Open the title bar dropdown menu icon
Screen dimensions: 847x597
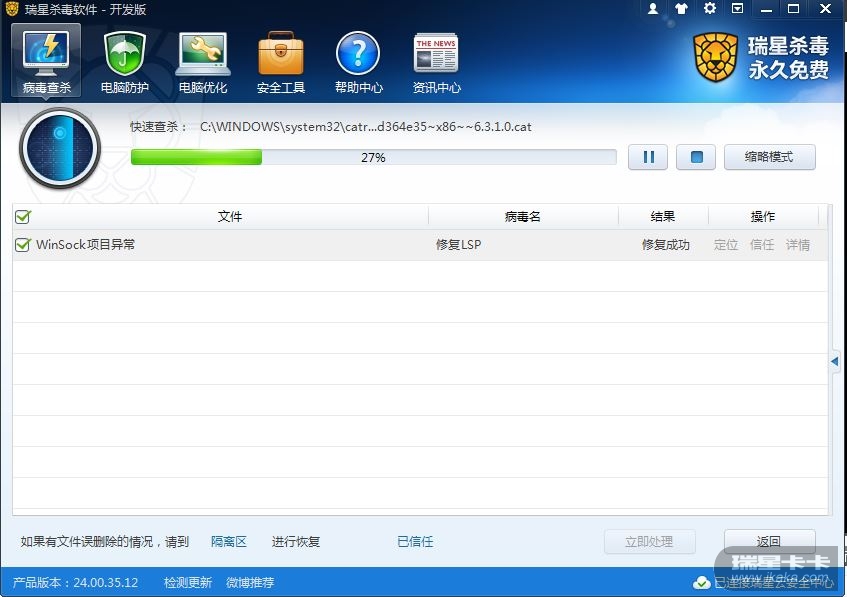tap(737, 9)
